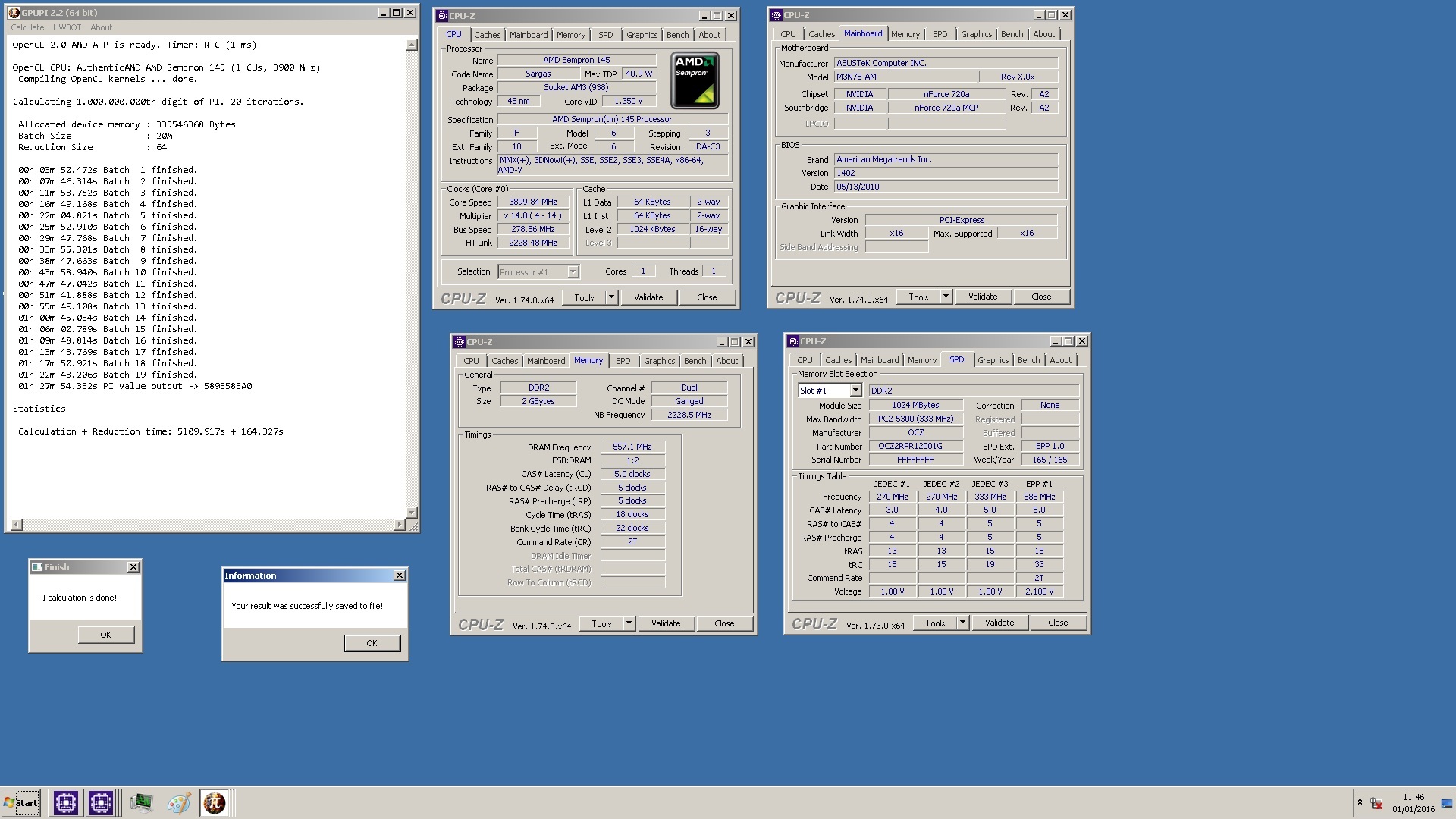
Task: Click the GPUPI title bar icon
Action: [14, 13]
